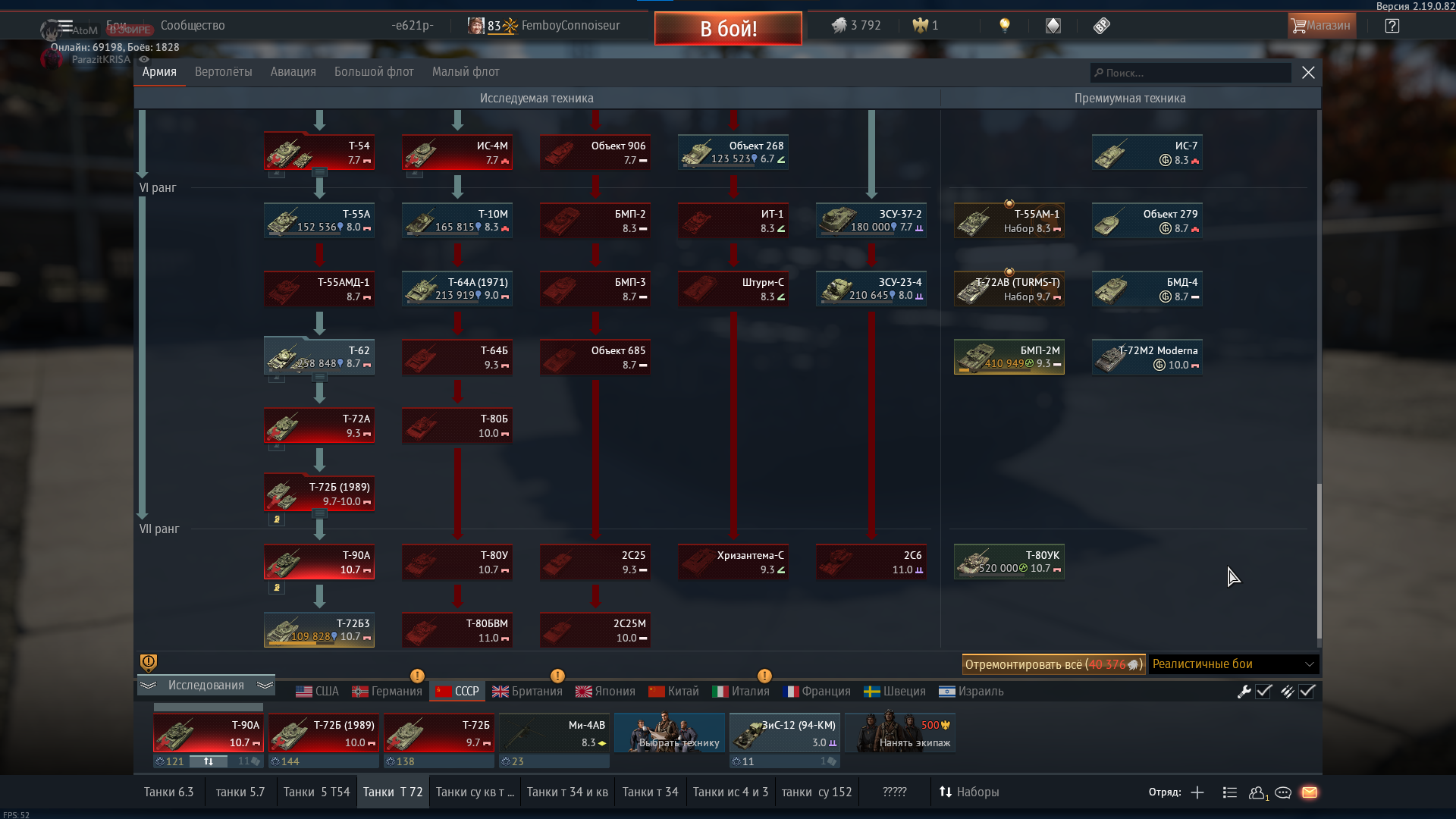
Task: Collapse the Исследования panel
Action: pos(206,686)
